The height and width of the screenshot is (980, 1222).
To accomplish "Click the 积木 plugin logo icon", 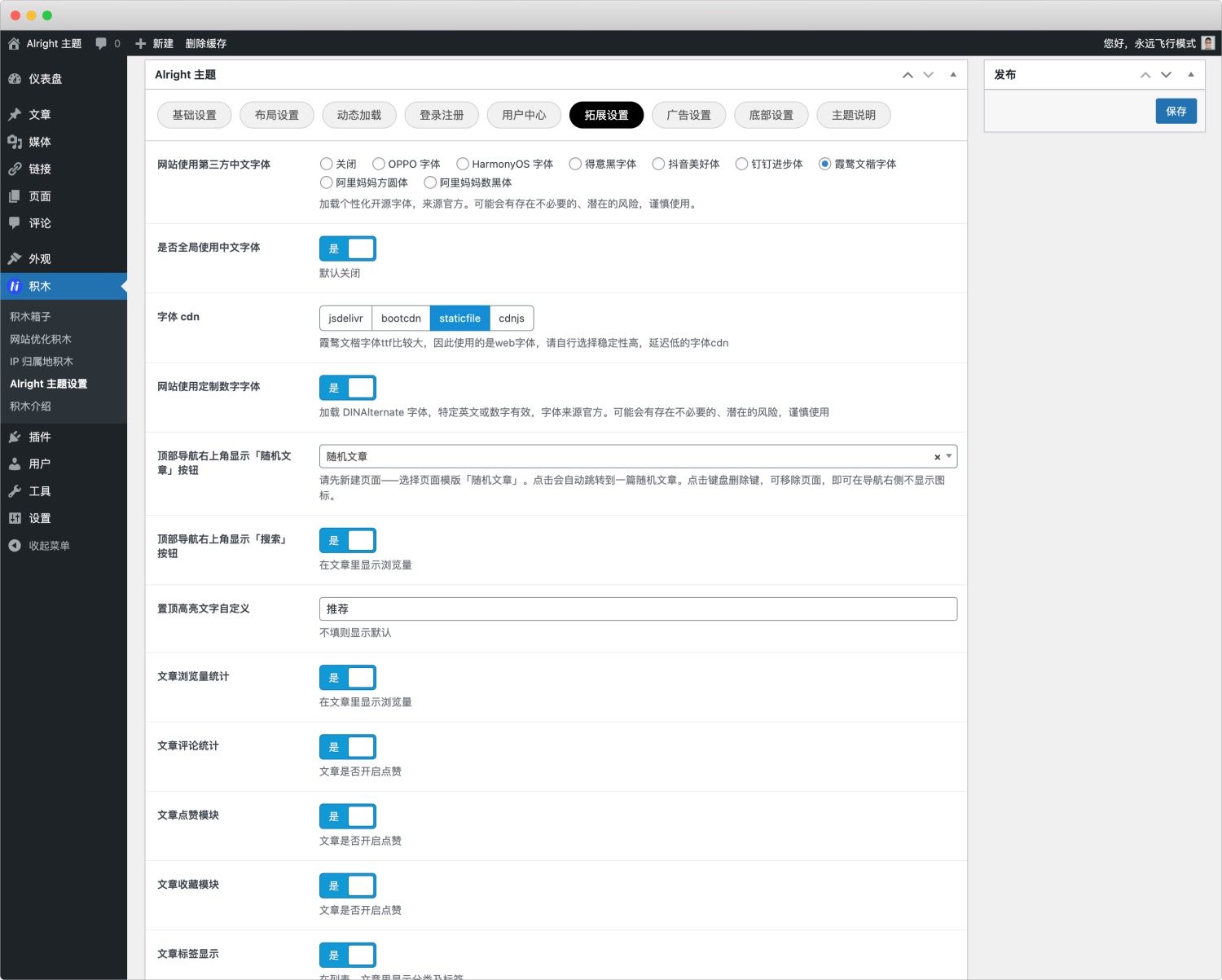I will 15,286.
